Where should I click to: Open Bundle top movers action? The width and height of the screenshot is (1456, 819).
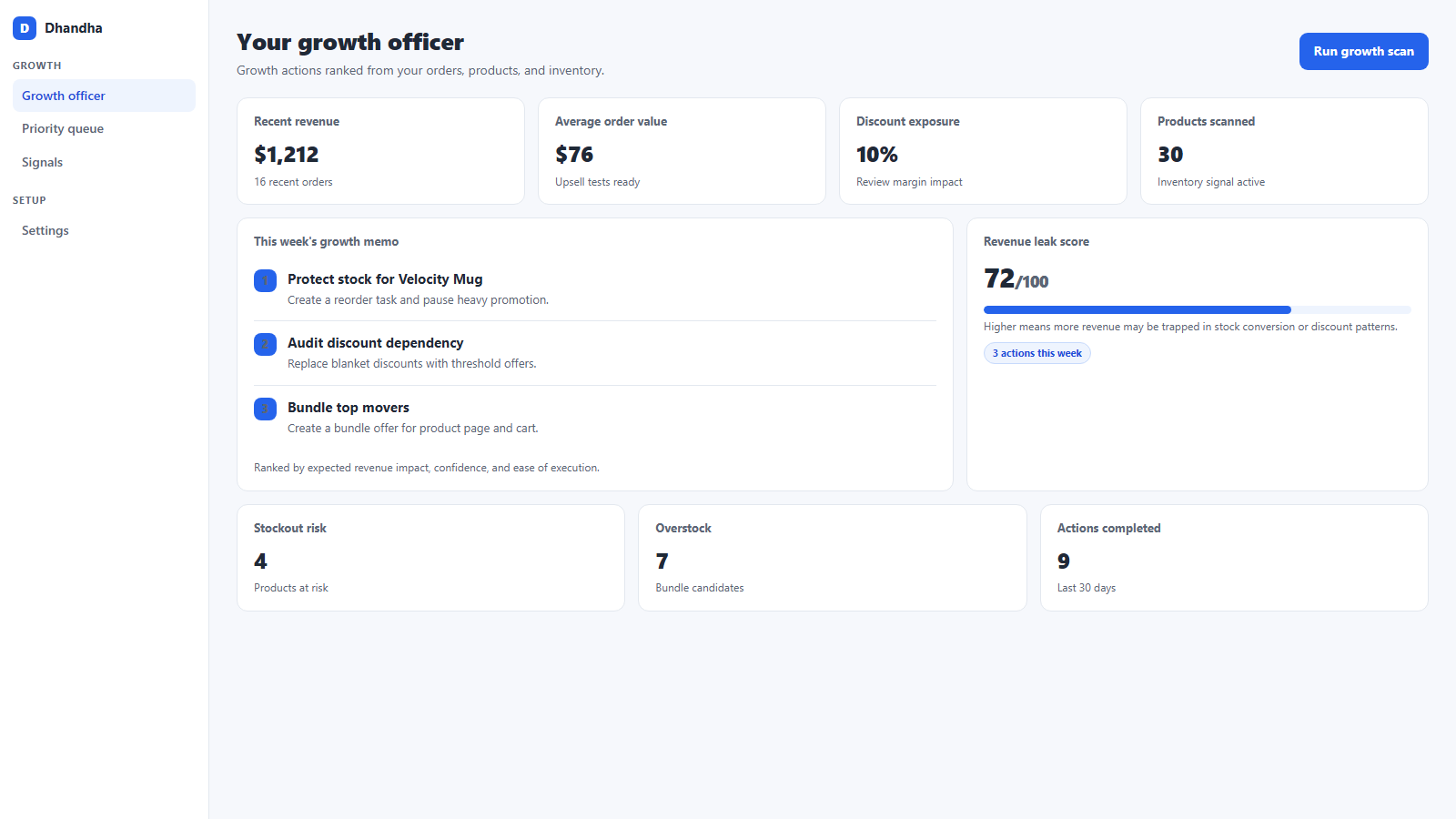(x=349, y=408)
